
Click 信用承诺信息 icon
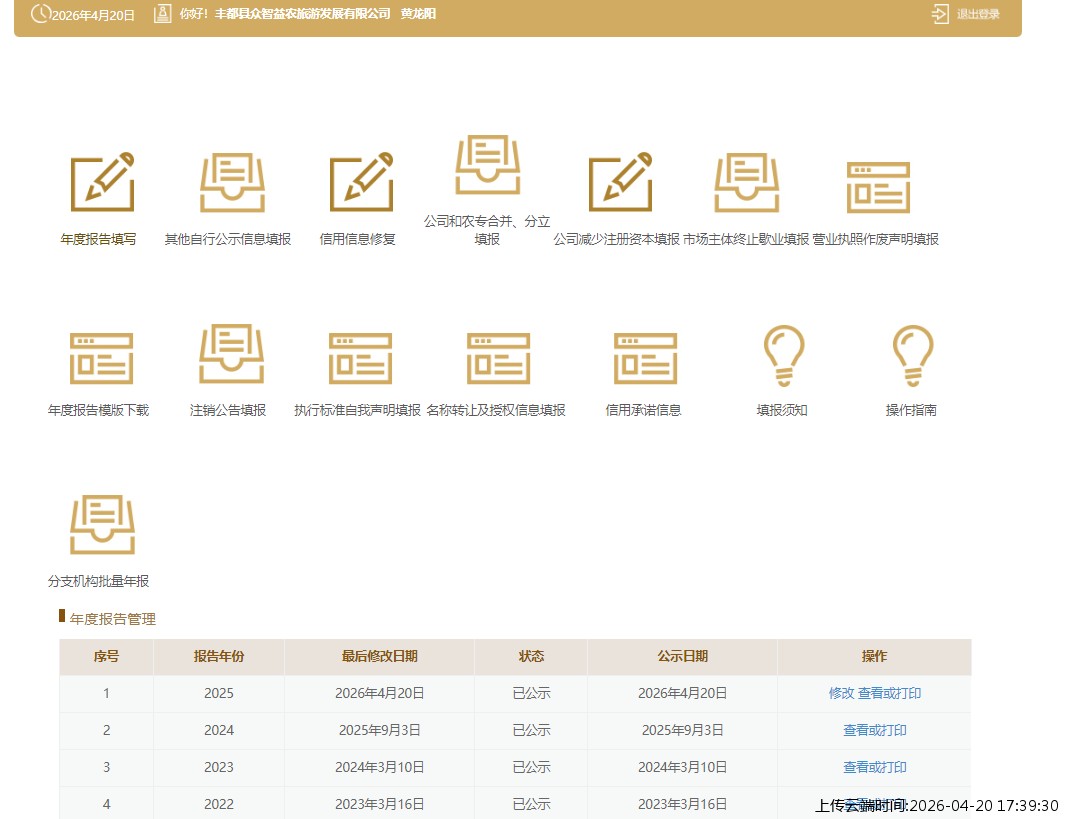[x=645, y=357]
